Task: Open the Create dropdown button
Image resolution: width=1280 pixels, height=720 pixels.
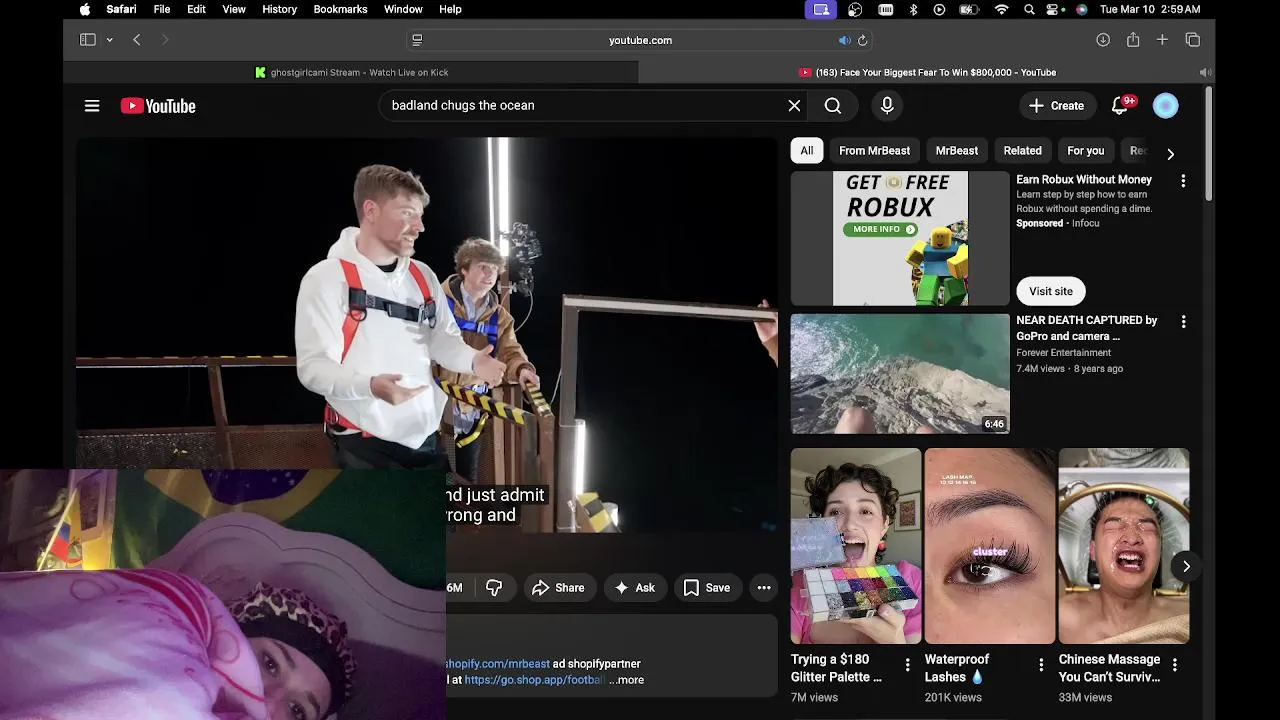Action: 1057,105
